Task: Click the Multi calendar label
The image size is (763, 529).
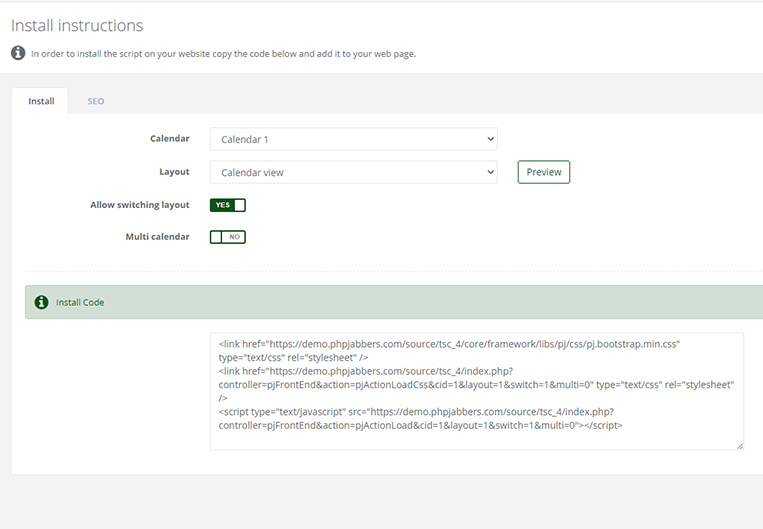Action: pyautogui.click(x=158, y=237)
